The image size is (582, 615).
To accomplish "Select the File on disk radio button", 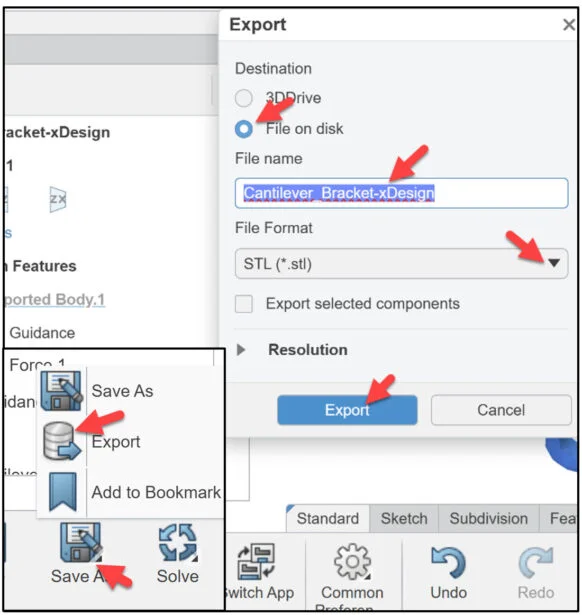I will [x=244, y=129].
